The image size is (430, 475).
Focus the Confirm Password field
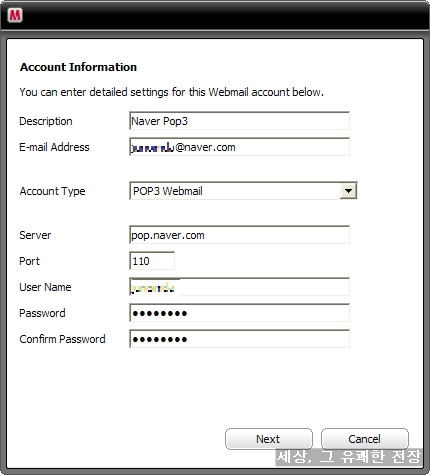click(239, 339)
